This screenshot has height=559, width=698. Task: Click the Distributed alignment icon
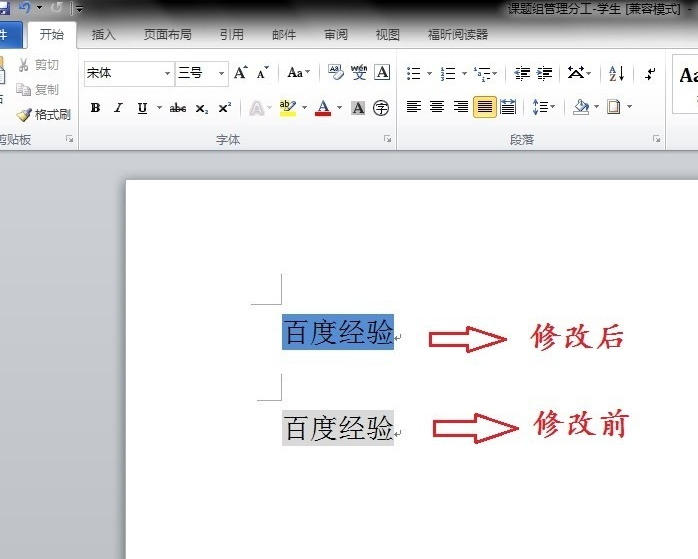pos(507,107)
